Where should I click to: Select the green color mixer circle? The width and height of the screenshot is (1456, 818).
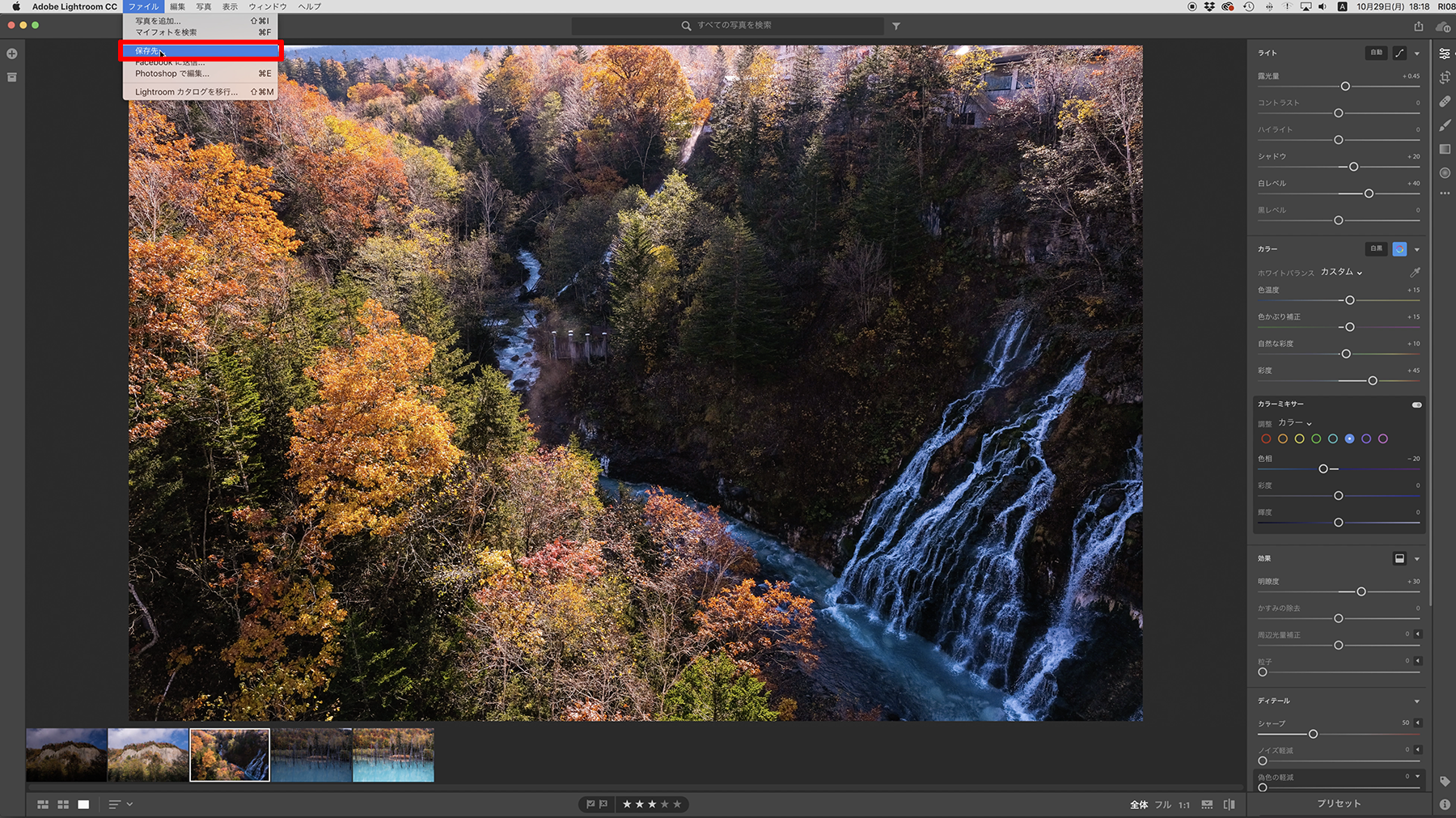click(x=1316, y=439)
